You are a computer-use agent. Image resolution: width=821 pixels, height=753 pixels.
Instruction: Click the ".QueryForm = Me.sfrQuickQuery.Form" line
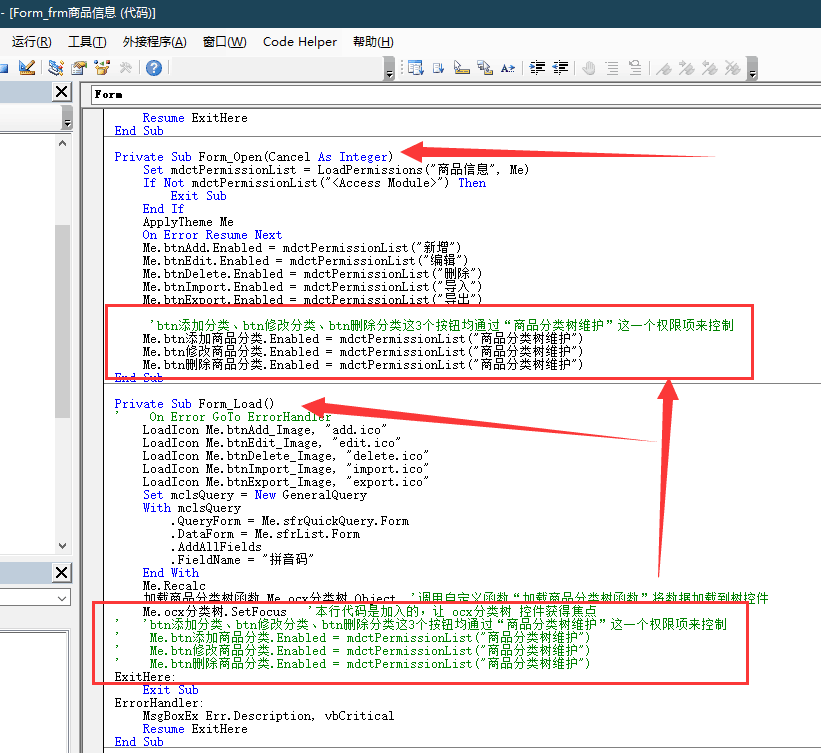pos(290,521)
